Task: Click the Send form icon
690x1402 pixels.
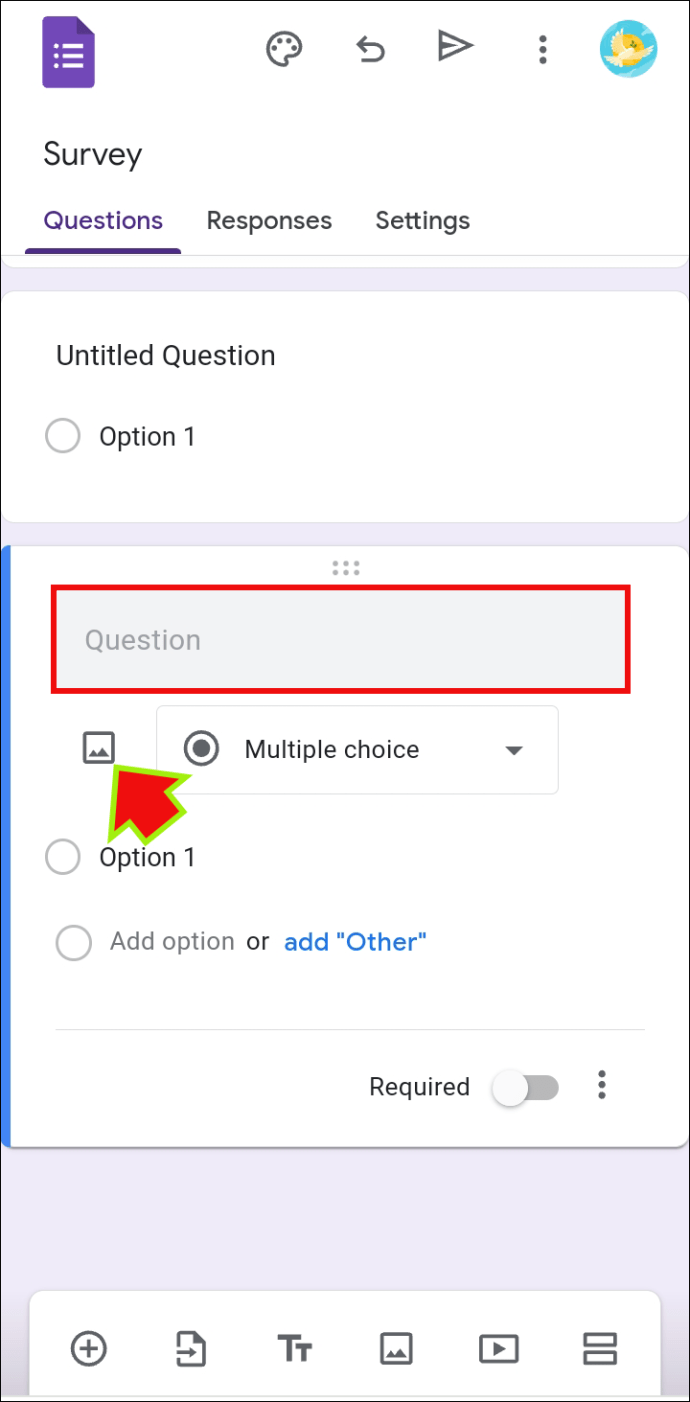Action: point(455,47)
